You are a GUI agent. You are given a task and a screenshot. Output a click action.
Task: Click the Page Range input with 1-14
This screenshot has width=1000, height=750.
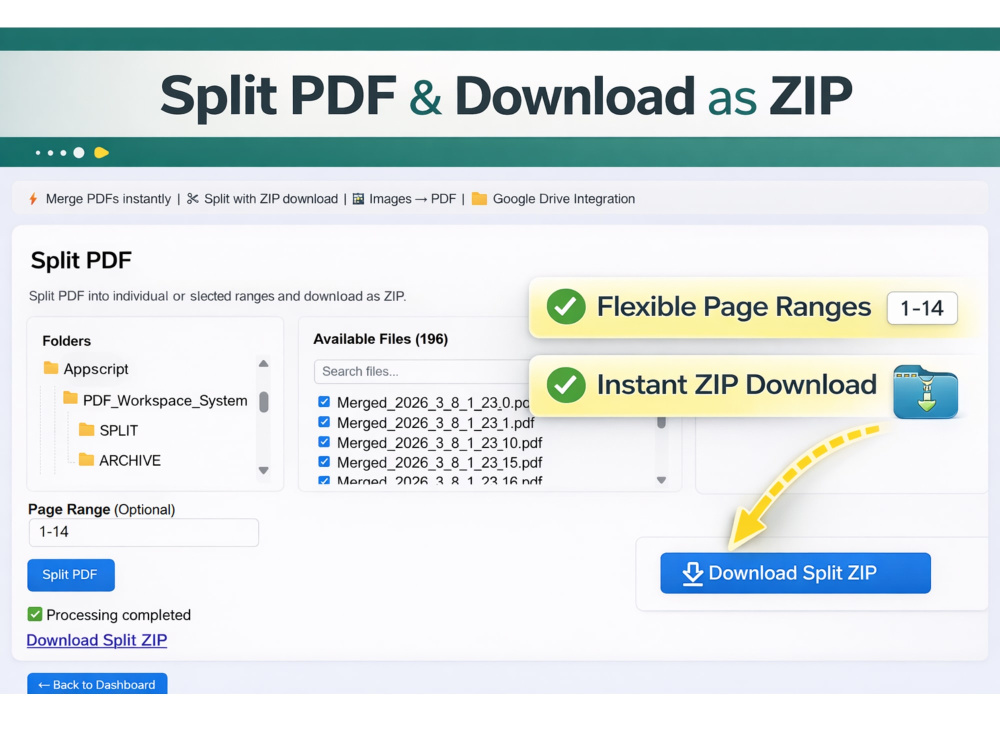pyautogui.click(x=143, y=532)
